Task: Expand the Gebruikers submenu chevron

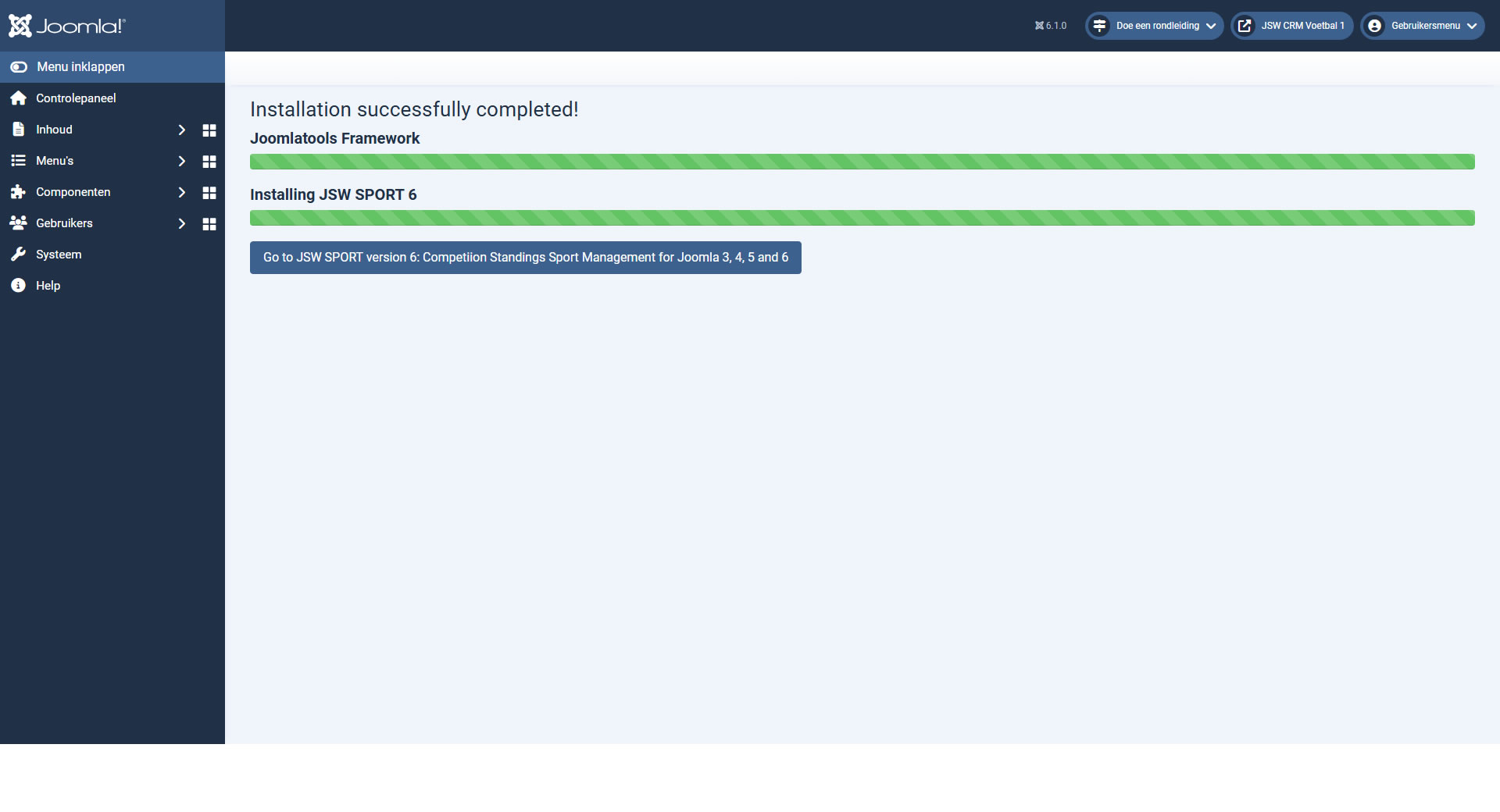Action: tap(182, 223)
